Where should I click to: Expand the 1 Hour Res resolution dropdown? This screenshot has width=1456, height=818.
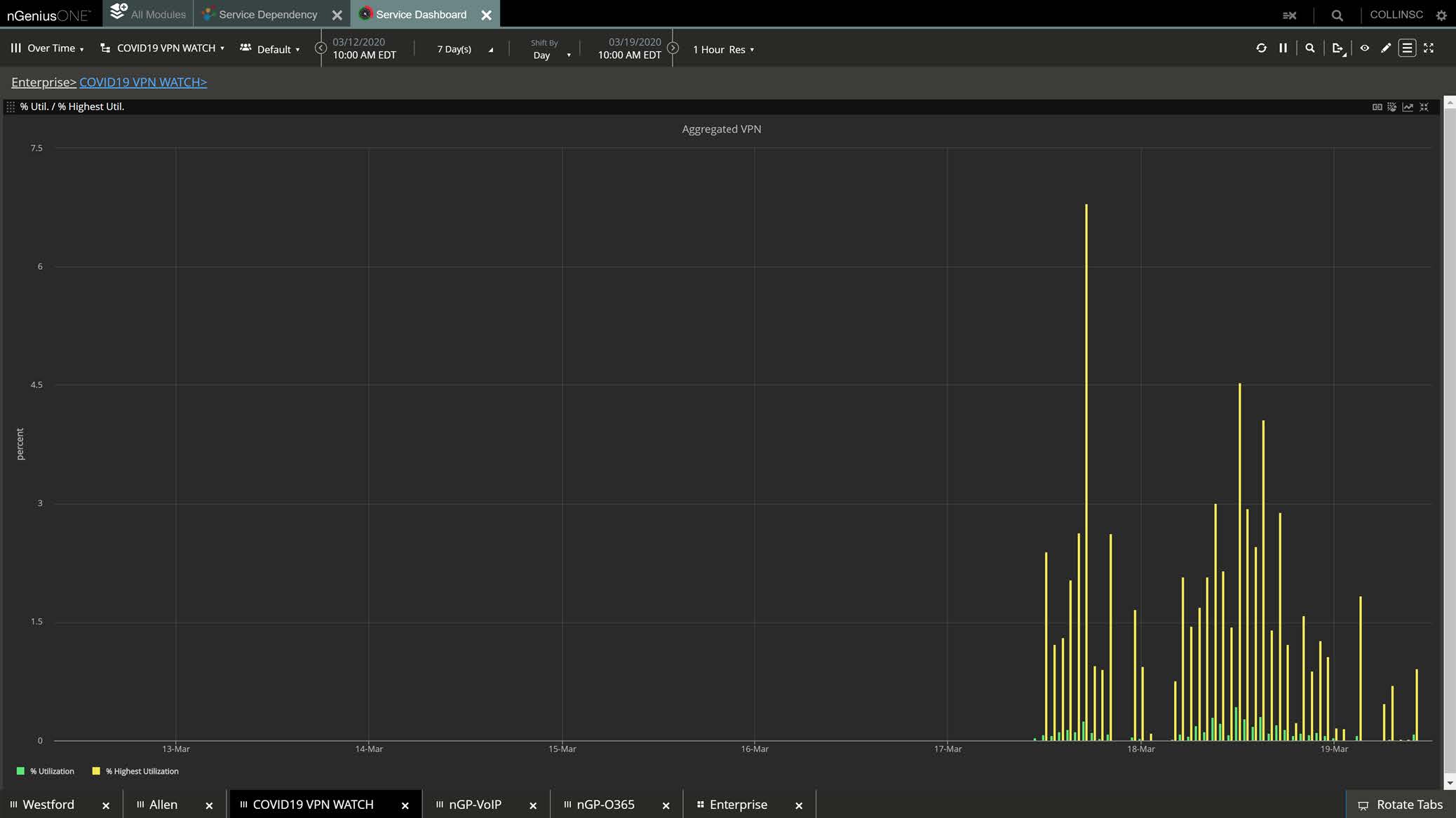coord(723,49)
